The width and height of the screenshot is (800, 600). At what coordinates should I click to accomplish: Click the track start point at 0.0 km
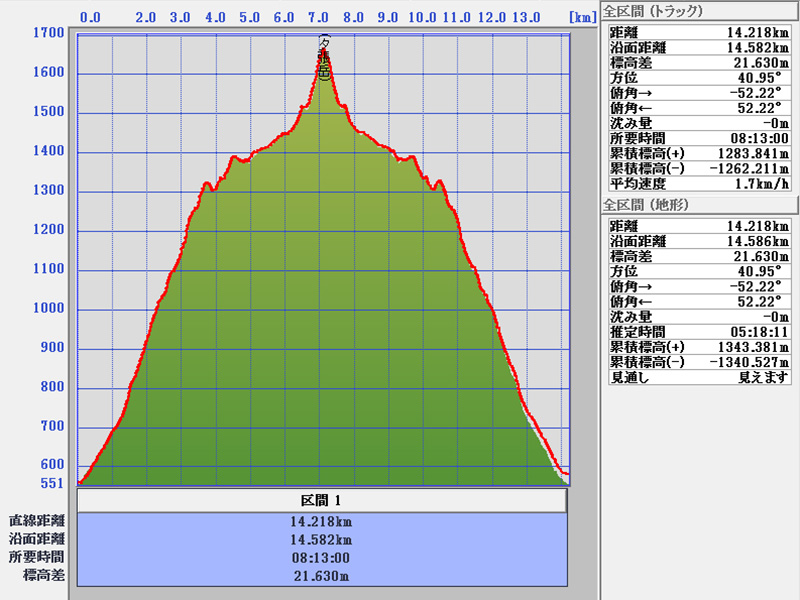(x=80, y=482)
